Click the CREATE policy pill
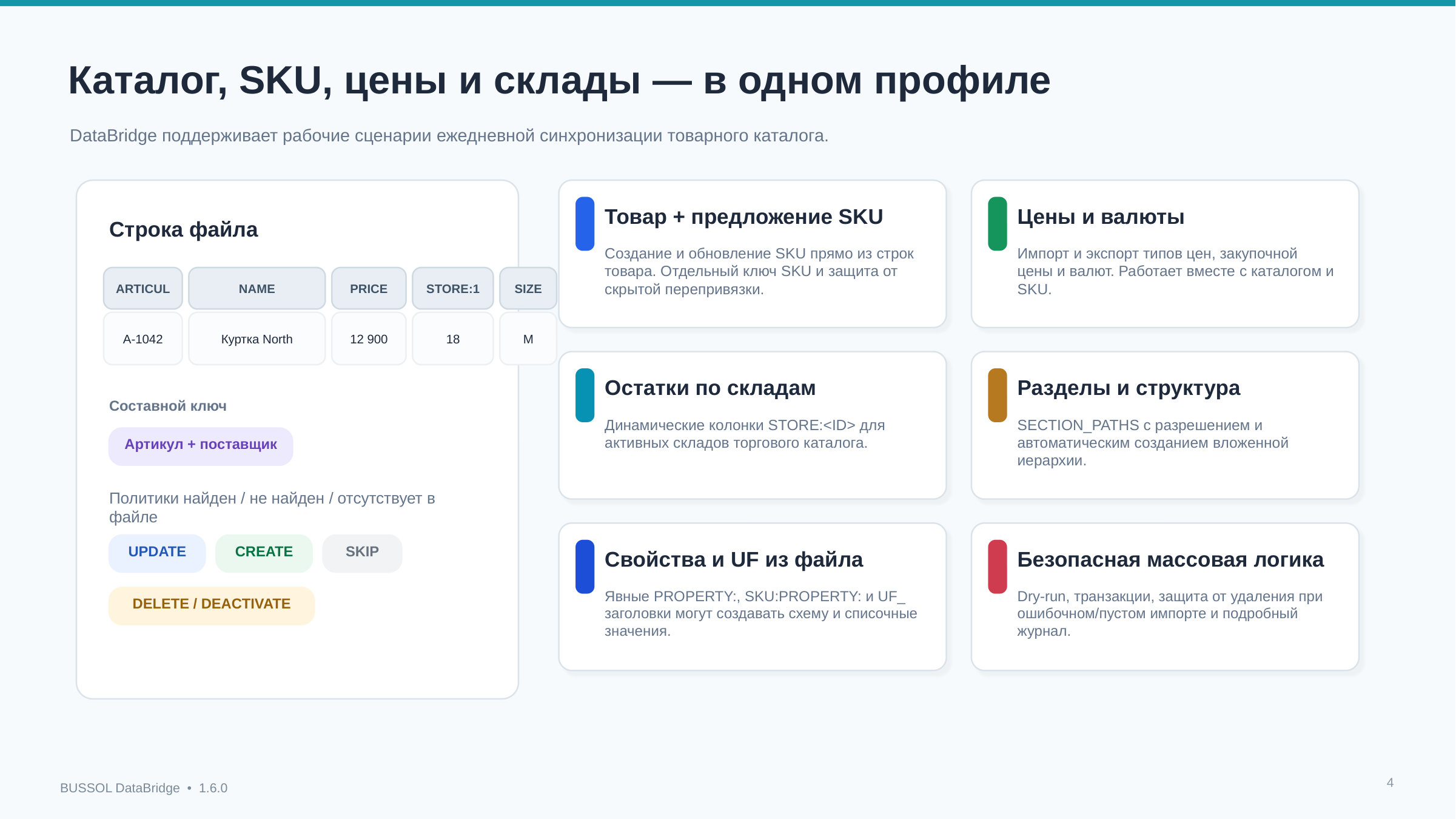 [264, 553]
